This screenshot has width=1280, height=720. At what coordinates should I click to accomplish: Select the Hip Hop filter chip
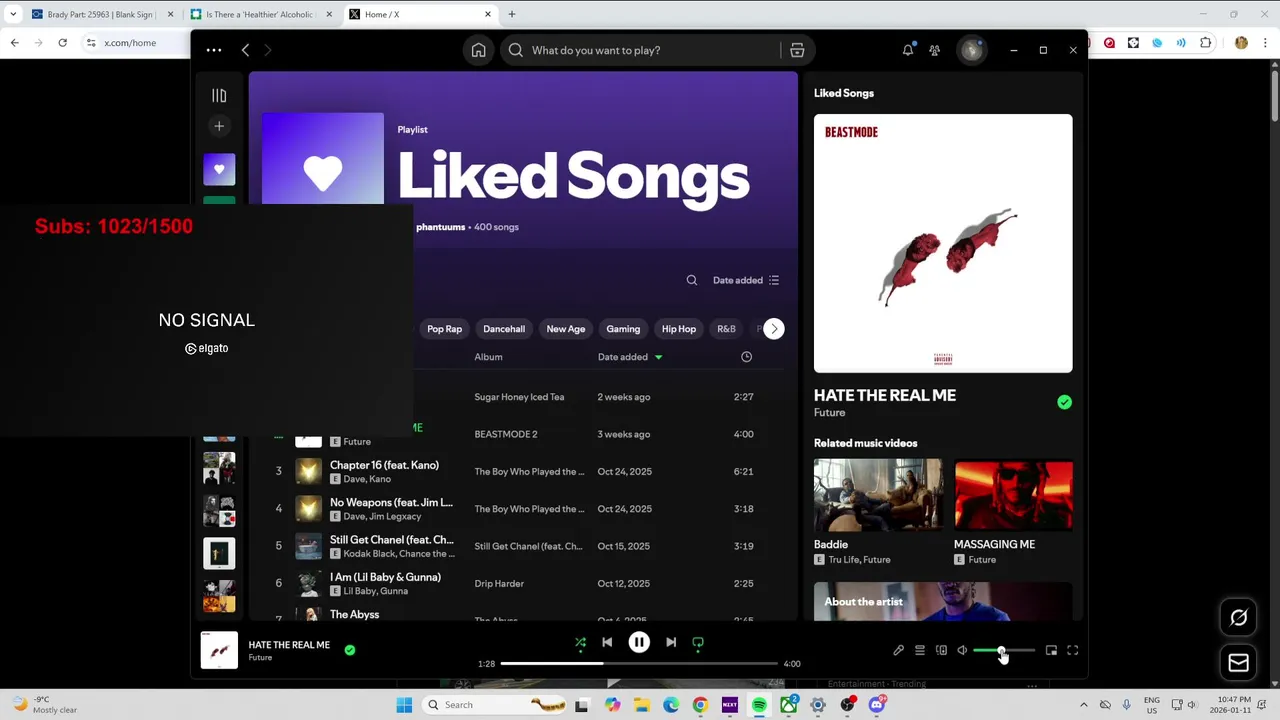678,329
